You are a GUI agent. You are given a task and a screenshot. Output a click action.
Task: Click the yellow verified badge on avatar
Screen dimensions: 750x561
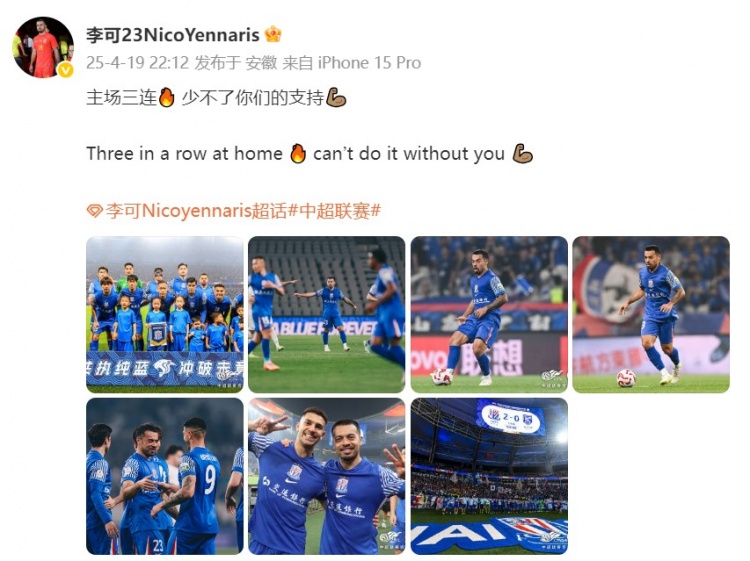click(x=65, y=70)
